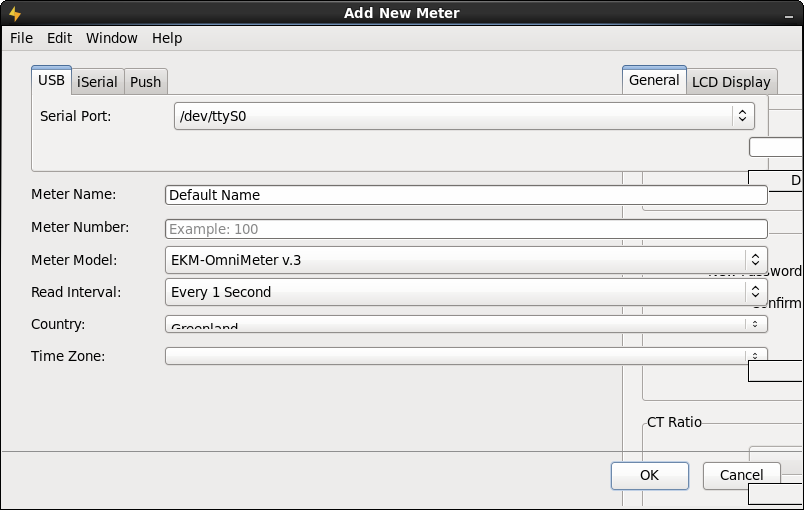This screenshot has height=510, width=804.
Task: Select the USB connection tab
Action: pos(51,81)
